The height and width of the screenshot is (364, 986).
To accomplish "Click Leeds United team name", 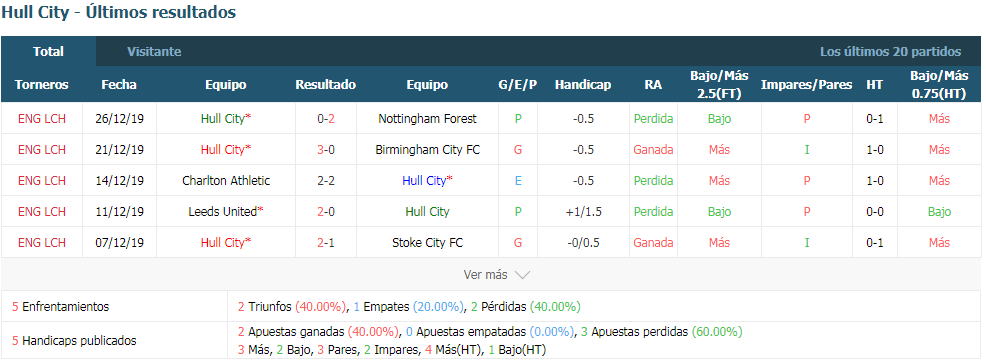I will click(x=223, y=211).
